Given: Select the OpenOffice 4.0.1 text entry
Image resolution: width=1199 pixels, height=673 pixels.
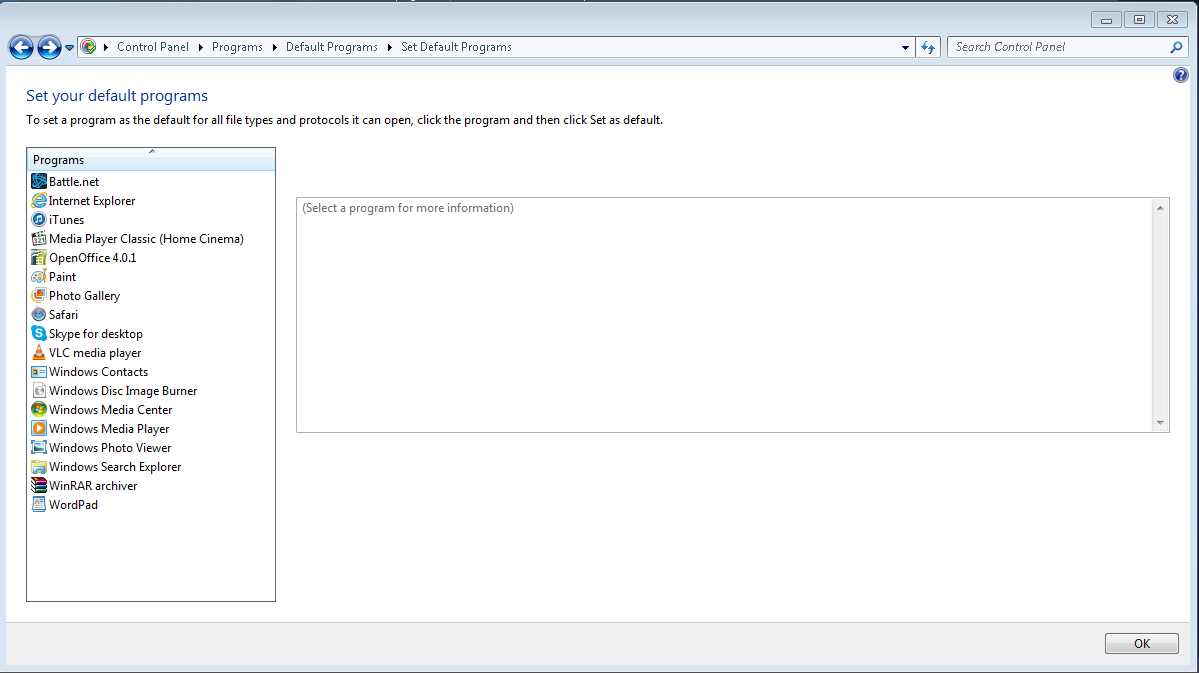Looking at the screenshot, I should (93, 258).
